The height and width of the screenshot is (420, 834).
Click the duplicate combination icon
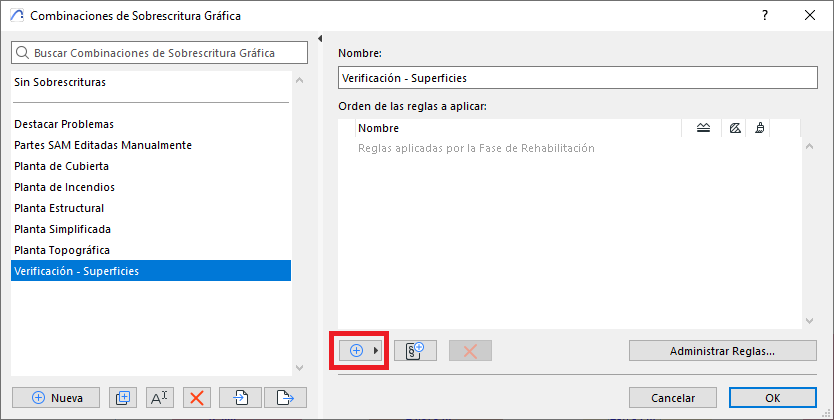point(123,397)
